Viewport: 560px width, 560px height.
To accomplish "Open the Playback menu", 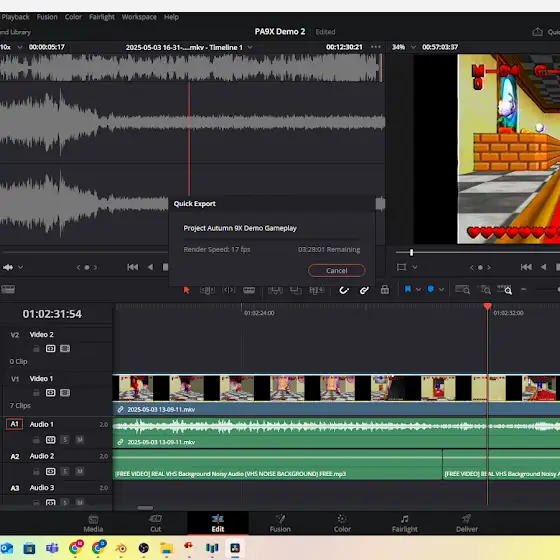I will [15, 17].
